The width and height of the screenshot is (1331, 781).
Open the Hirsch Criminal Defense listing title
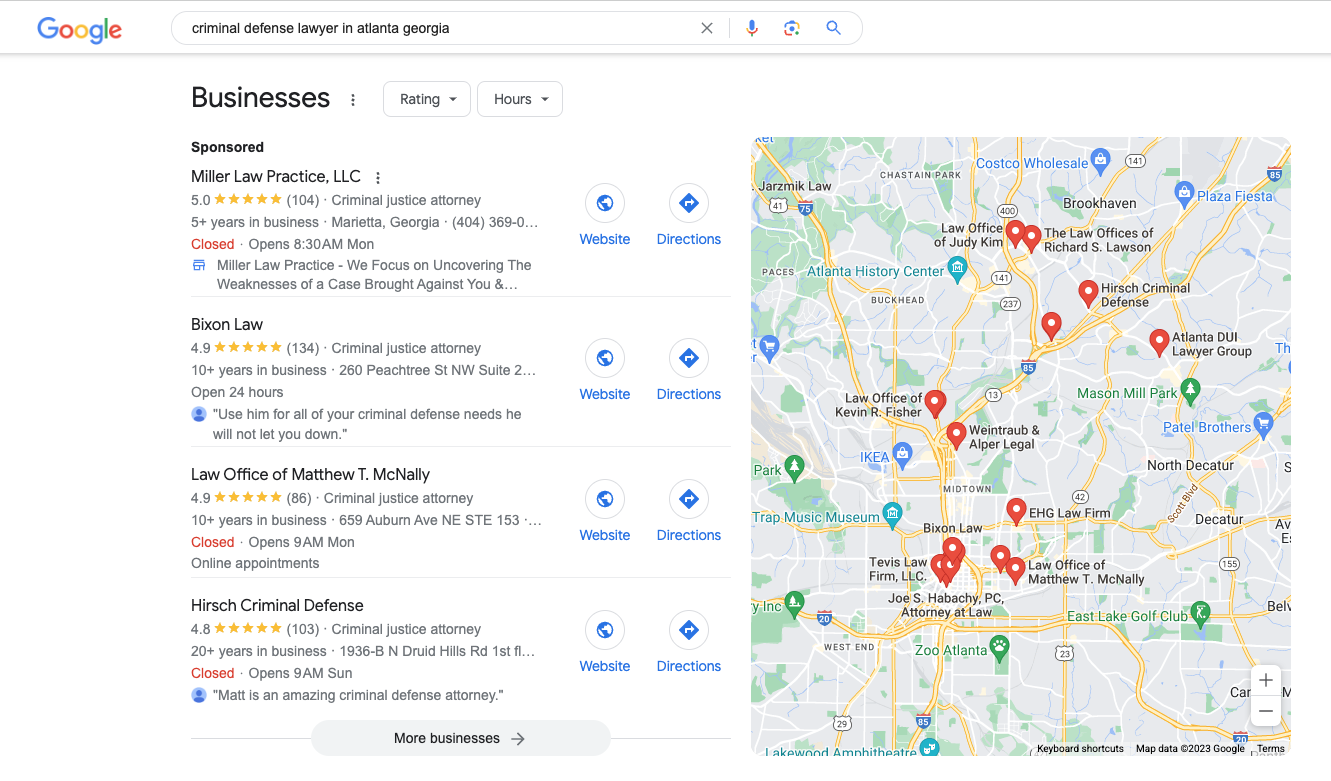click(277, 605)
